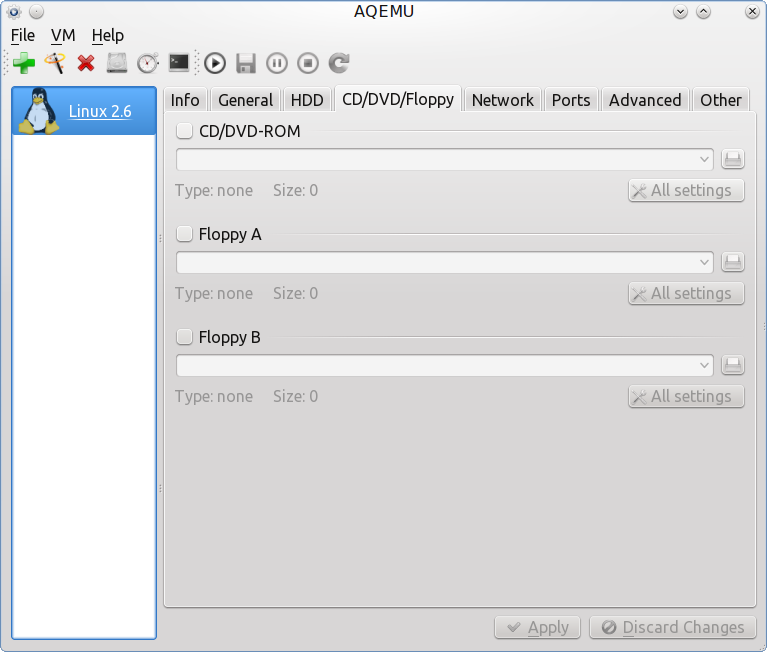Image resolution: width=767 pixels, height=652 pixels.
Task: Switch to the Other tab
Action: (721, 100)
